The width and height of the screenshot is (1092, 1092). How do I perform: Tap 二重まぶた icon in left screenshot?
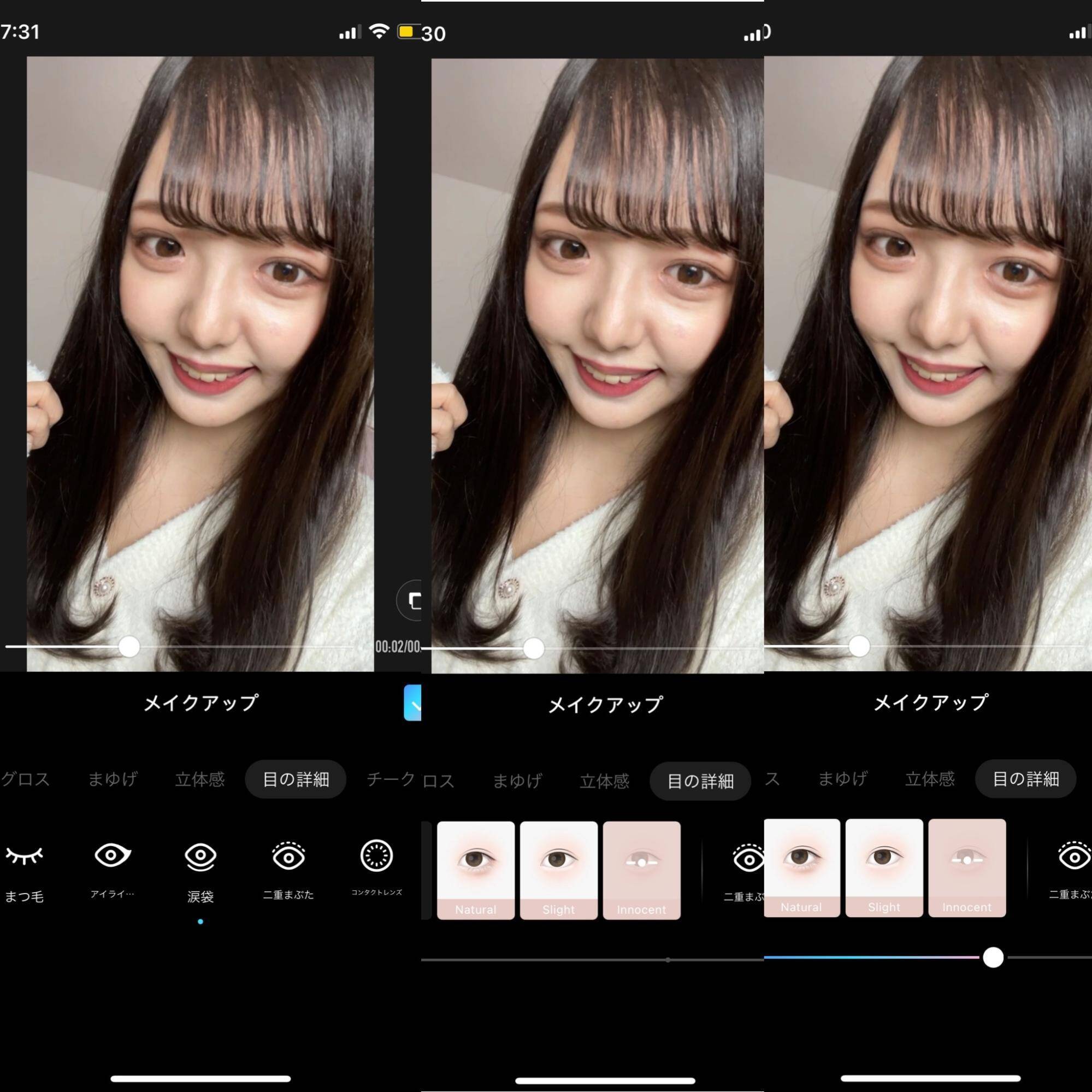[x=288, y=855]
